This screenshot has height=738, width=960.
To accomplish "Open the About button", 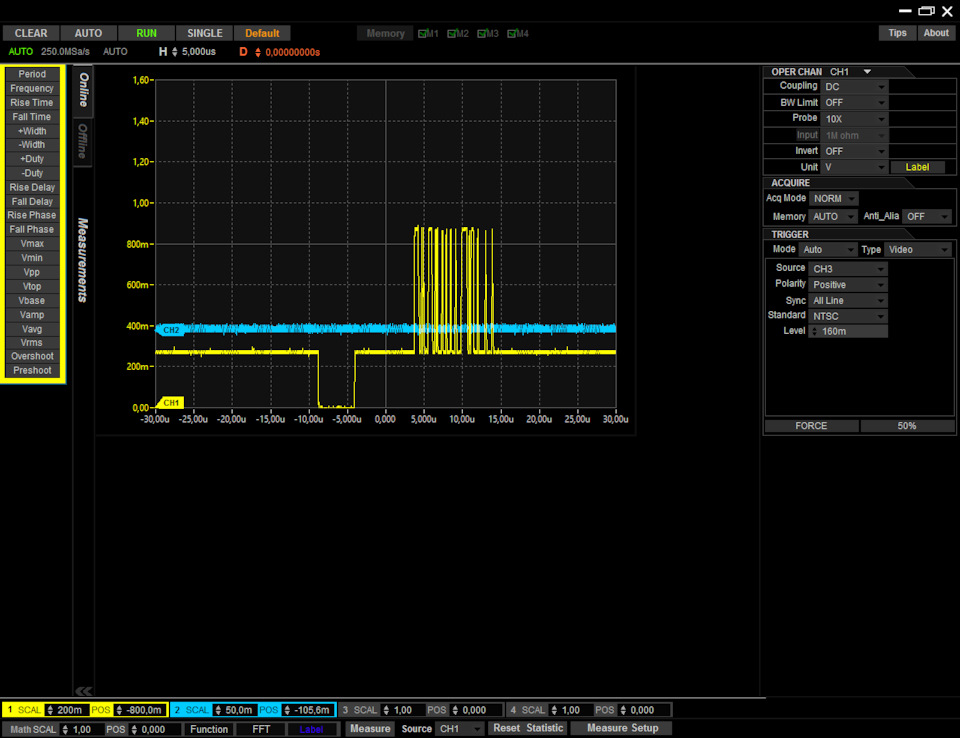I will [936, 33].
